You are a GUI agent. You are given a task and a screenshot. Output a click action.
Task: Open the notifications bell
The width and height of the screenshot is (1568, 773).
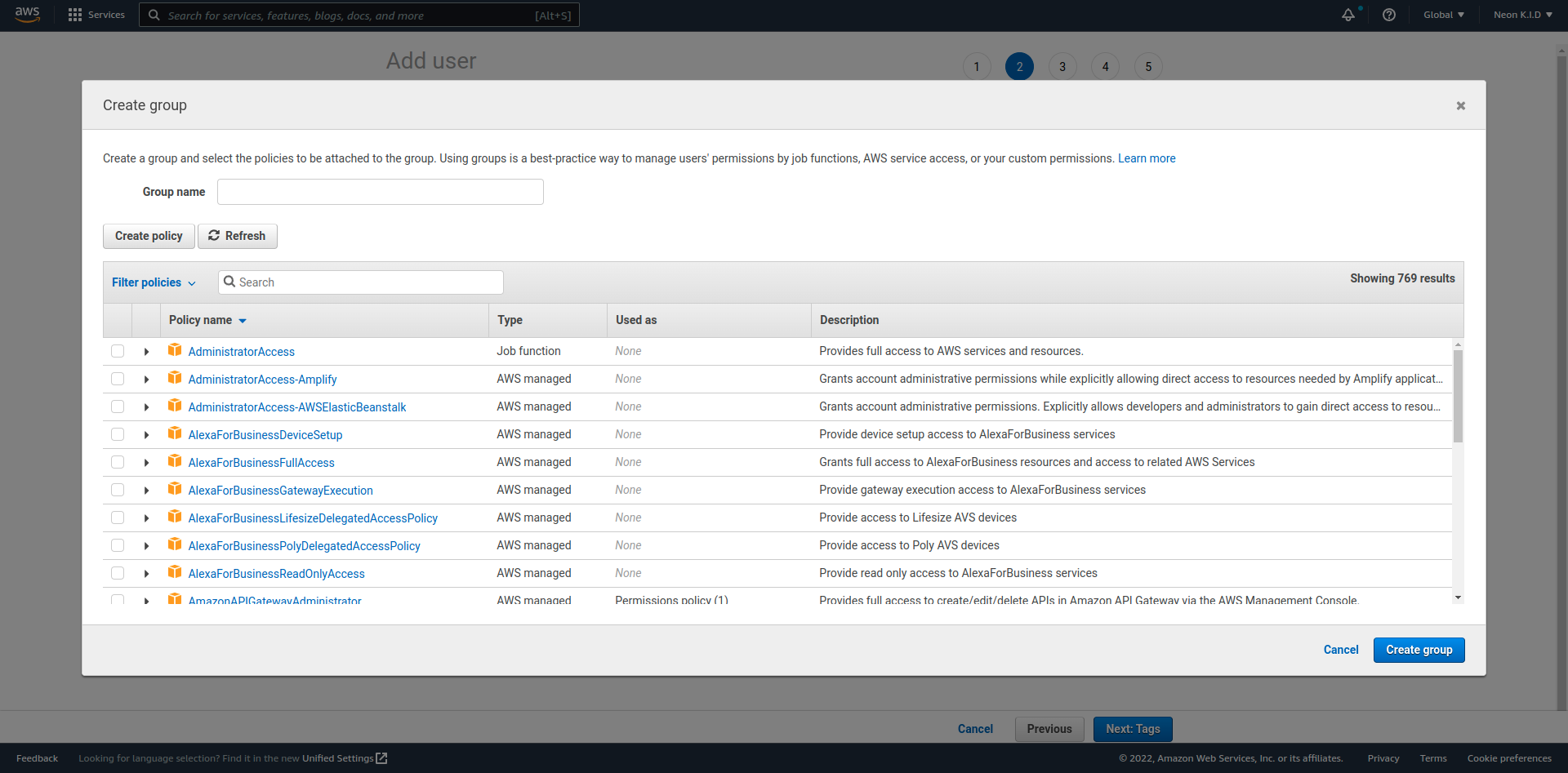(x=1348, y=15)
